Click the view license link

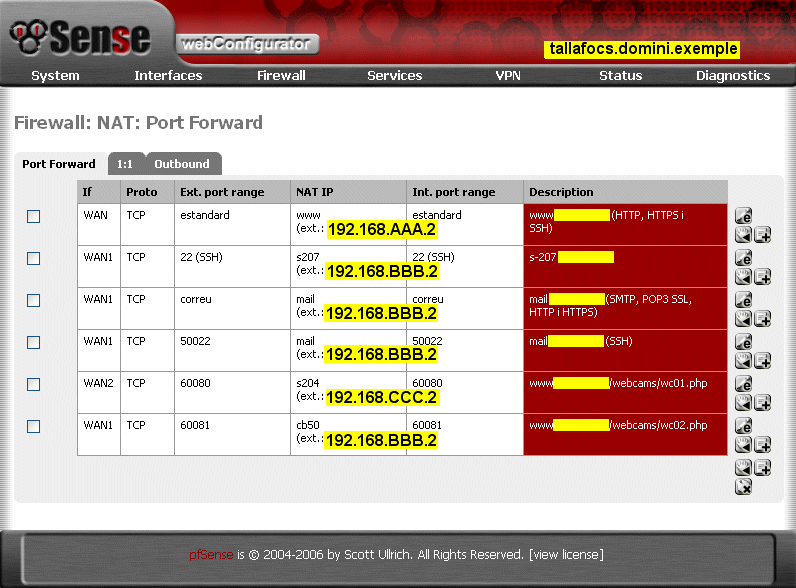[566, 554]
